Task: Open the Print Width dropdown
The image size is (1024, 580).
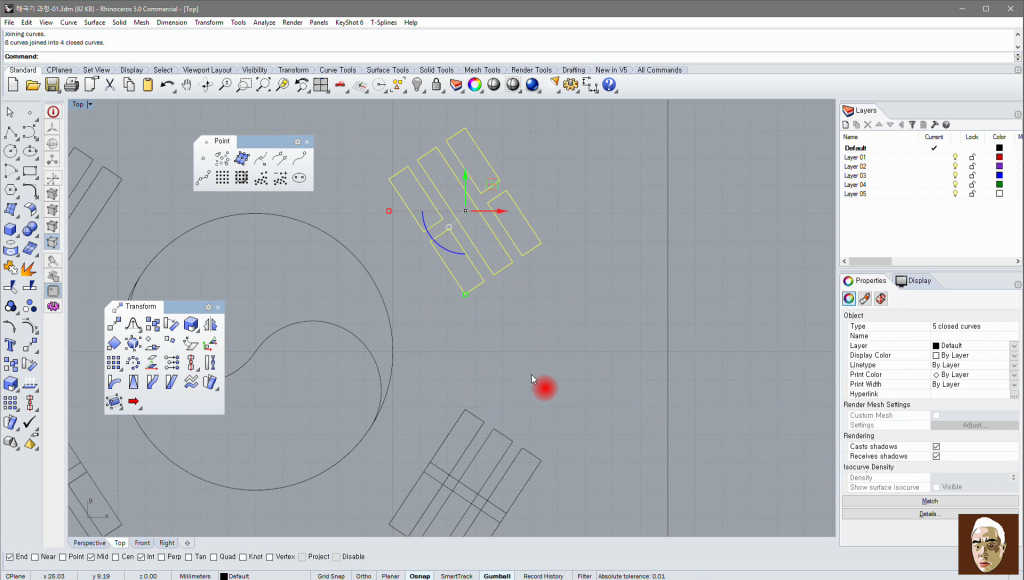Action: coord(1014,385)
